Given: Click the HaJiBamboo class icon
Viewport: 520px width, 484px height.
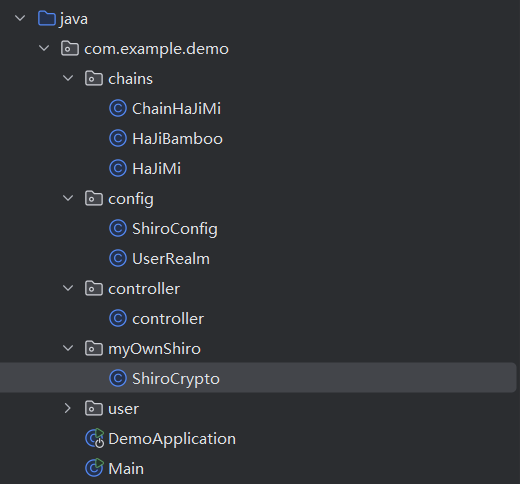Looking at the screenshot, I should [x=118, y=138].
